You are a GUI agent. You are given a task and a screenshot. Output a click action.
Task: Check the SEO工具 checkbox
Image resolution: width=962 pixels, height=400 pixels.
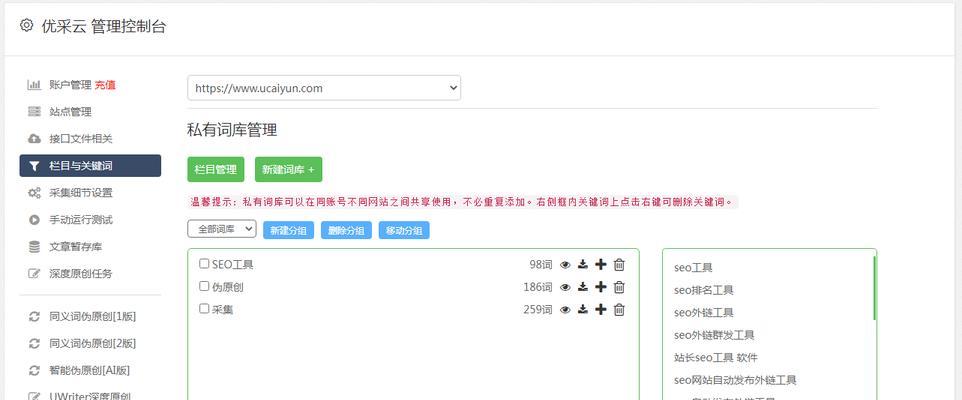[x=204, y=263]
